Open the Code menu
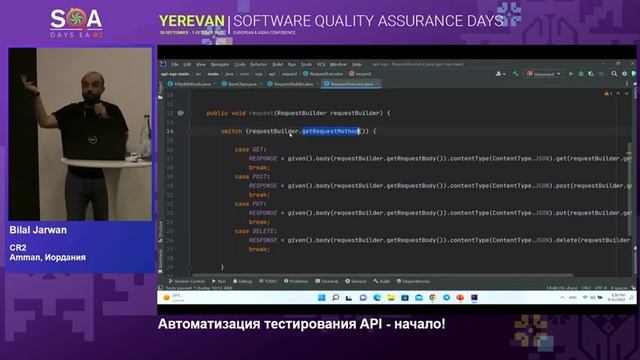The height and width of the screenshot is (360, 640). tap(240, 64)
